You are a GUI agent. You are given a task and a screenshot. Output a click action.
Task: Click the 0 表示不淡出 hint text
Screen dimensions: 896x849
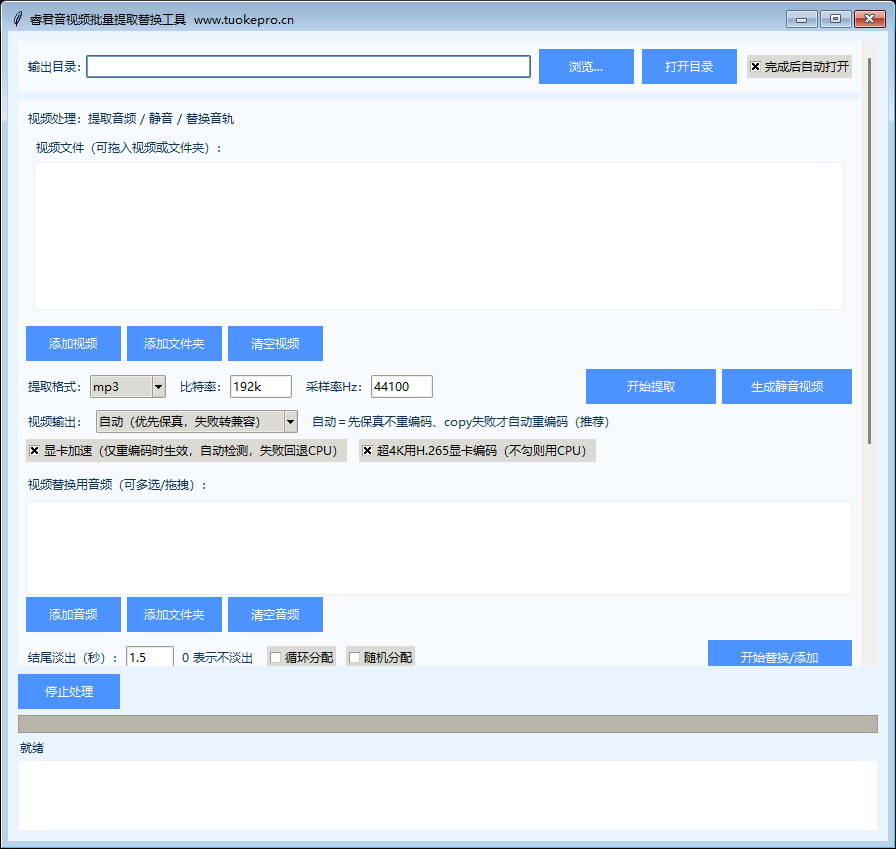(x=217, y=658)
